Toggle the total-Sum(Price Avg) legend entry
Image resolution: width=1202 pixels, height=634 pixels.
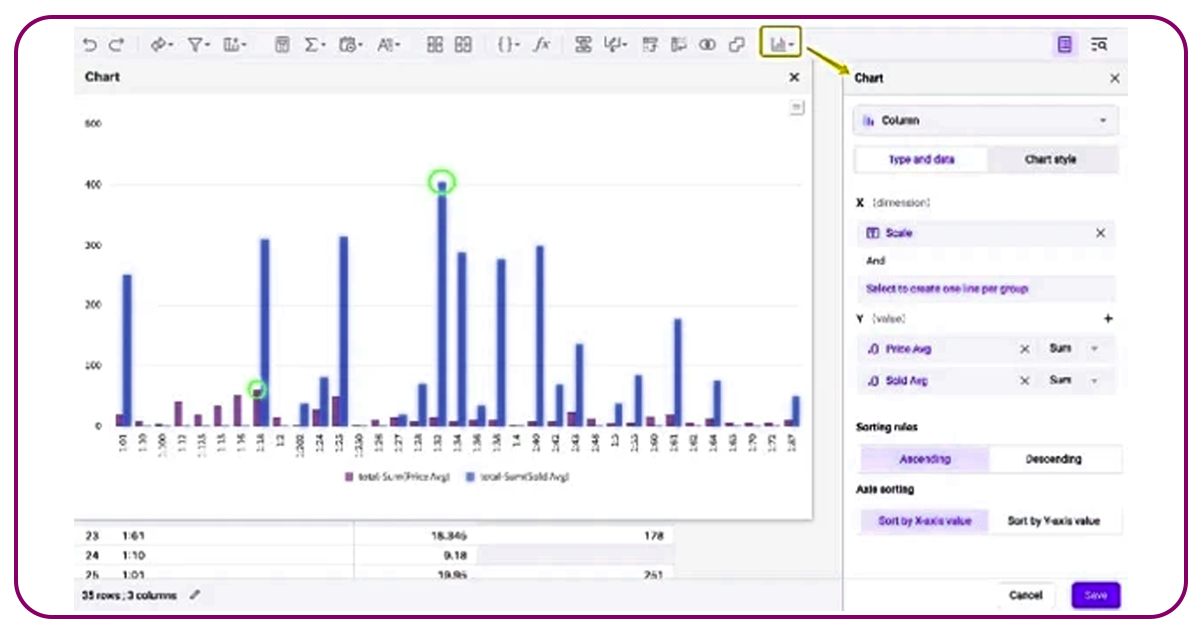click(397, 477)
